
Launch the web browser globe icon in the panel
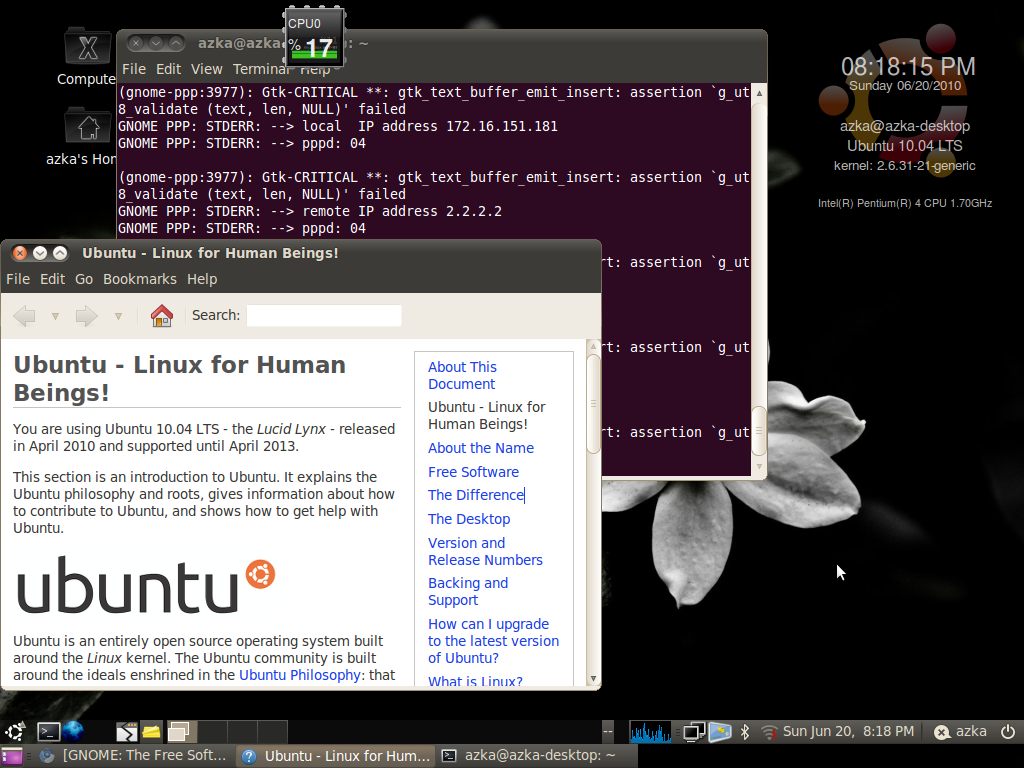(x=73, y=731)
